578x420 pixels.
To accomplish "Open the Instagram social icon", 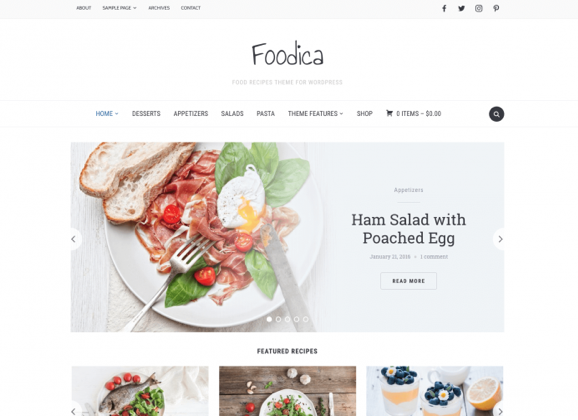I will 478,8.
